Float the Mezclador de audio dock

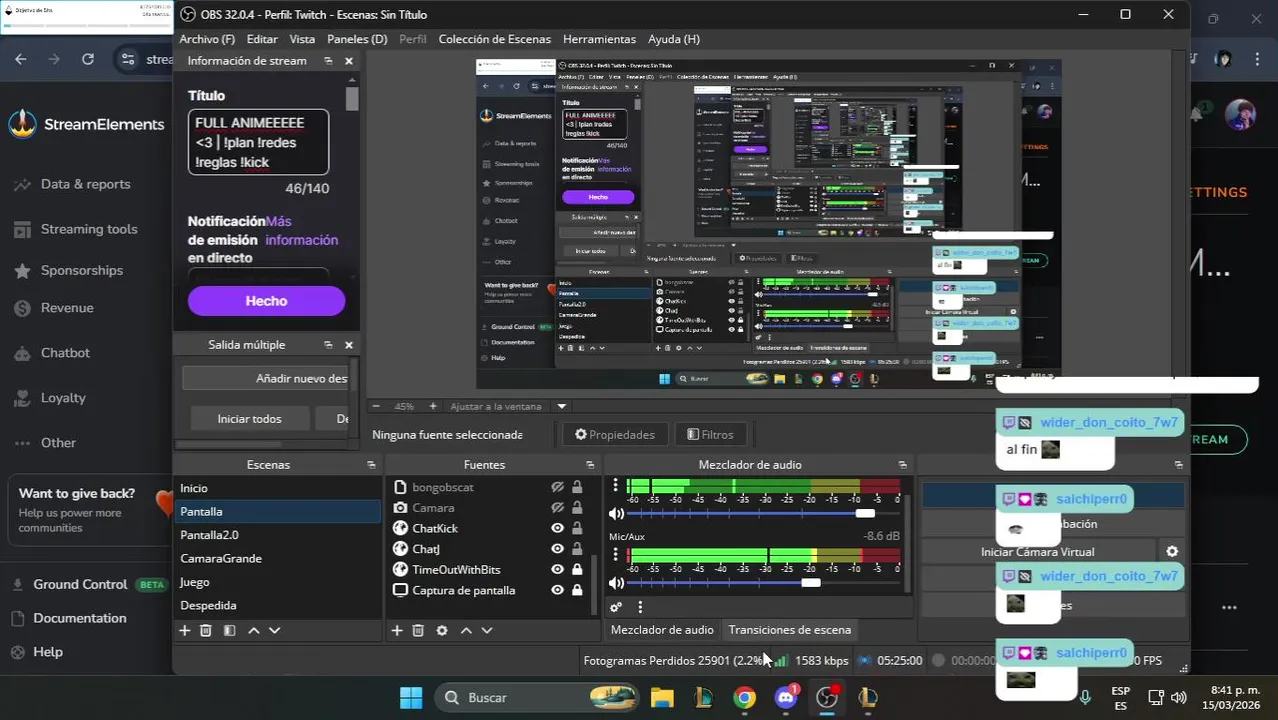902,465
